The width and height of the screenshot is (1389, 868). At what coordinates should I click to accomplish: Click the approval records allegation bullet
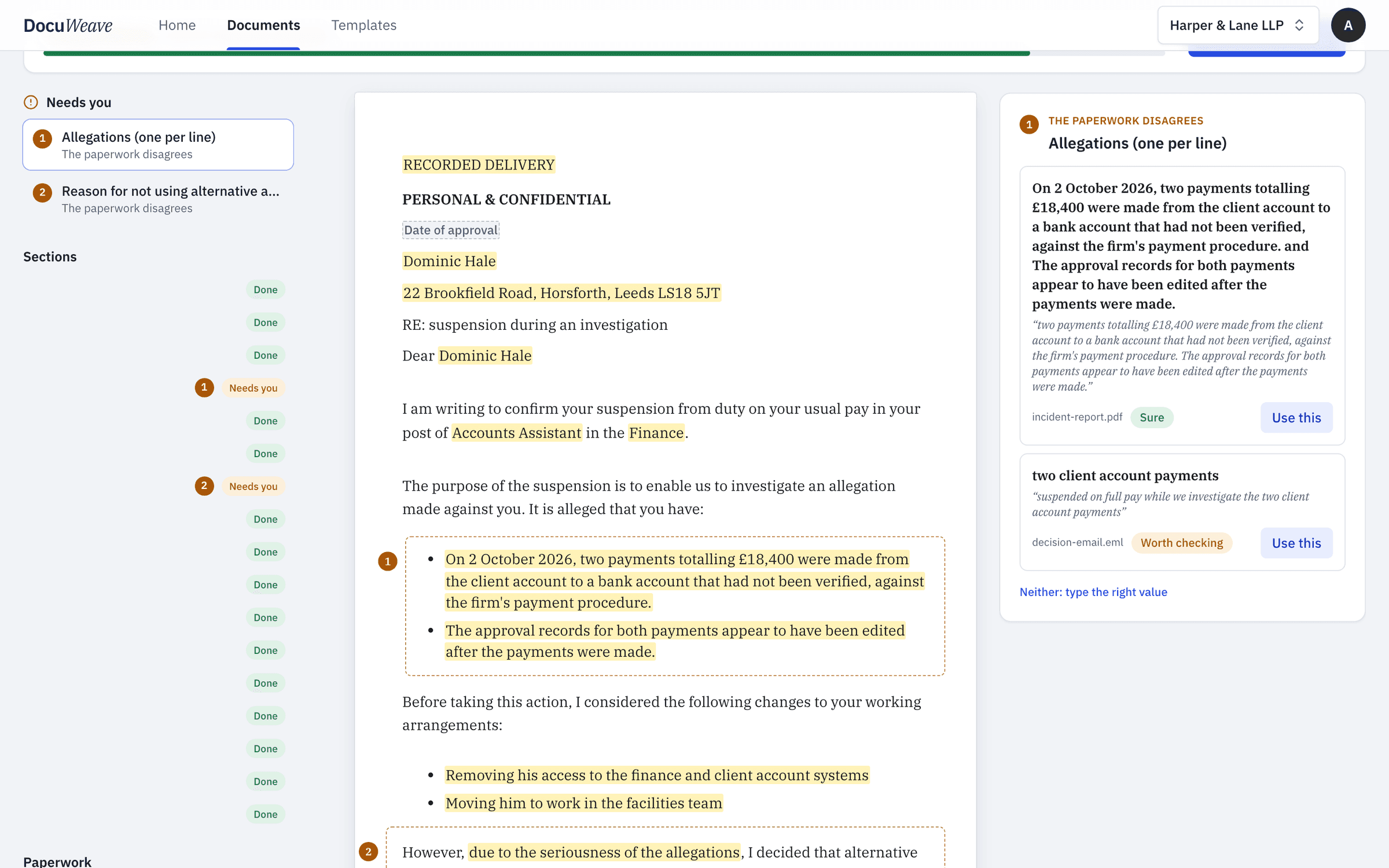675,641
